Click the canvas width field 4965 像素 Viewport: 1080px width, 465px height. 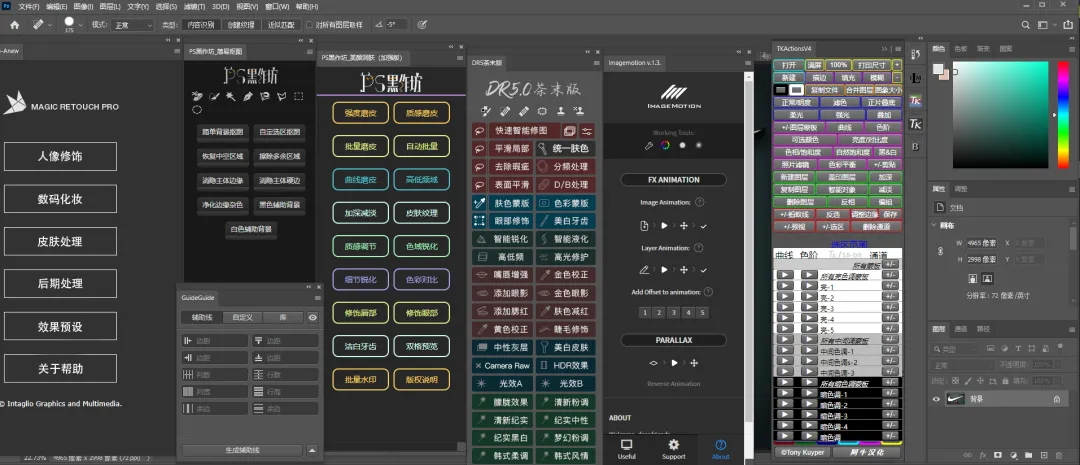(x=982, y=242)
